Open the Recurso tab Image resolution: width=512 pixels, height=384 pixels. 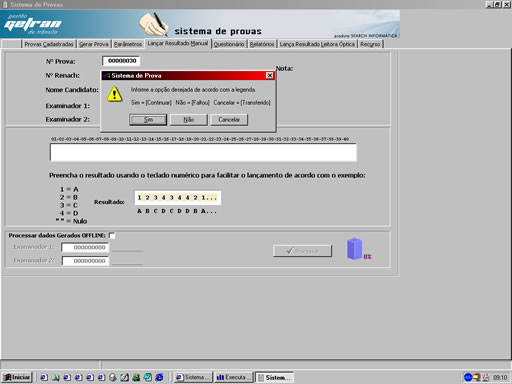370,44
